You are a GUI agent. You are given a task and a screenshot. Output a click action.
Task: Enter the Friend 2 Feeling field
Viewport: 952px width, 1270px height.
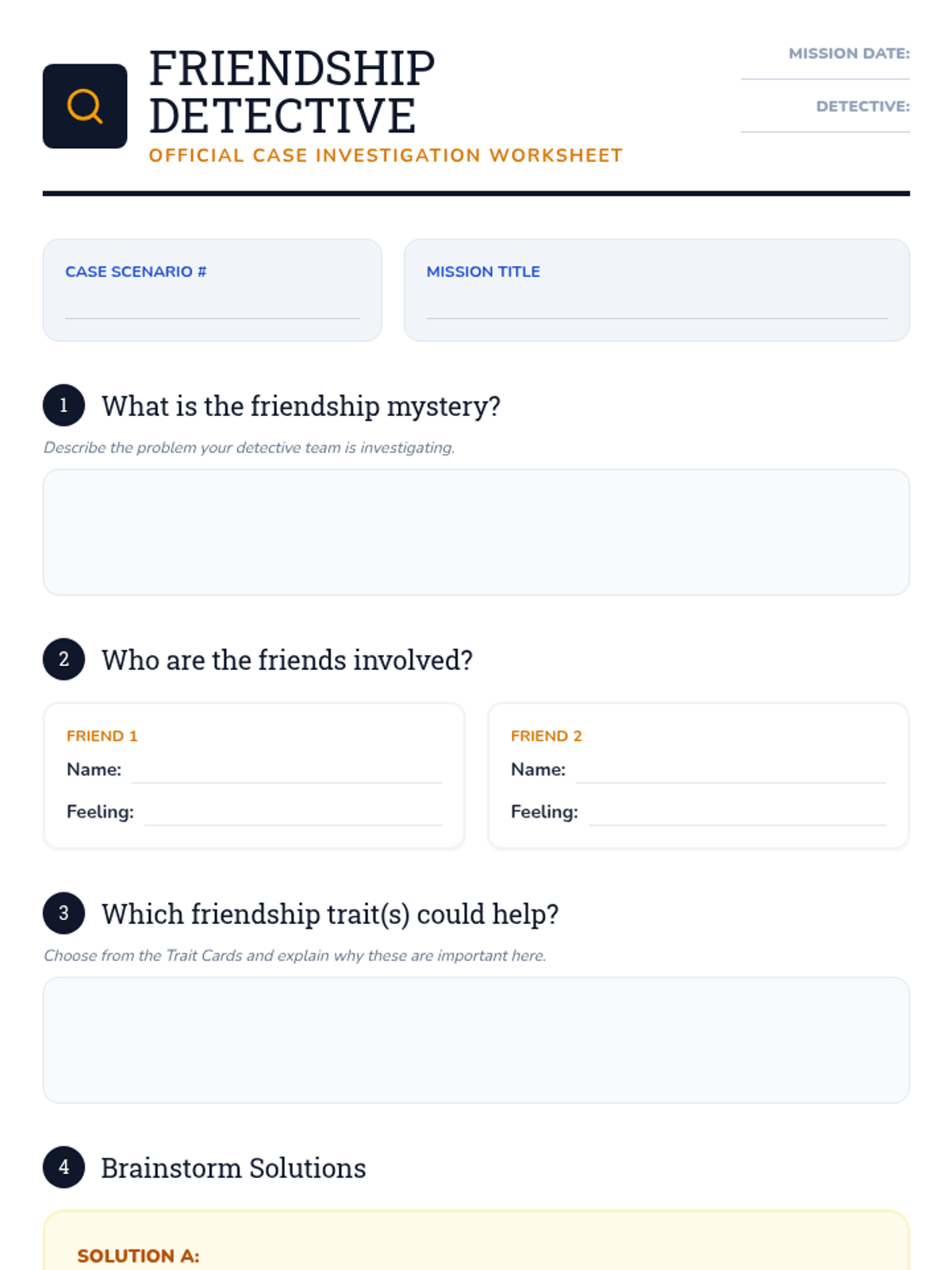coord(737,814)
